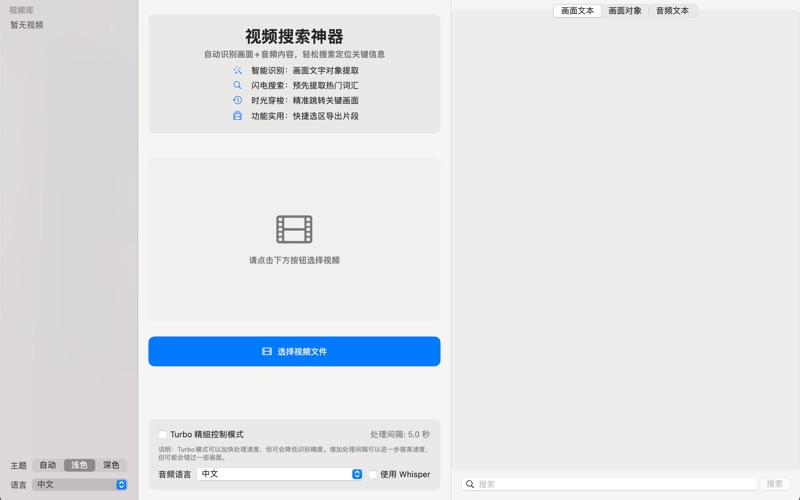This screenshot has width=800, height=500.
Task: Enable Turbo 精细控制模式 checkbox
Action: click(163, 435)
